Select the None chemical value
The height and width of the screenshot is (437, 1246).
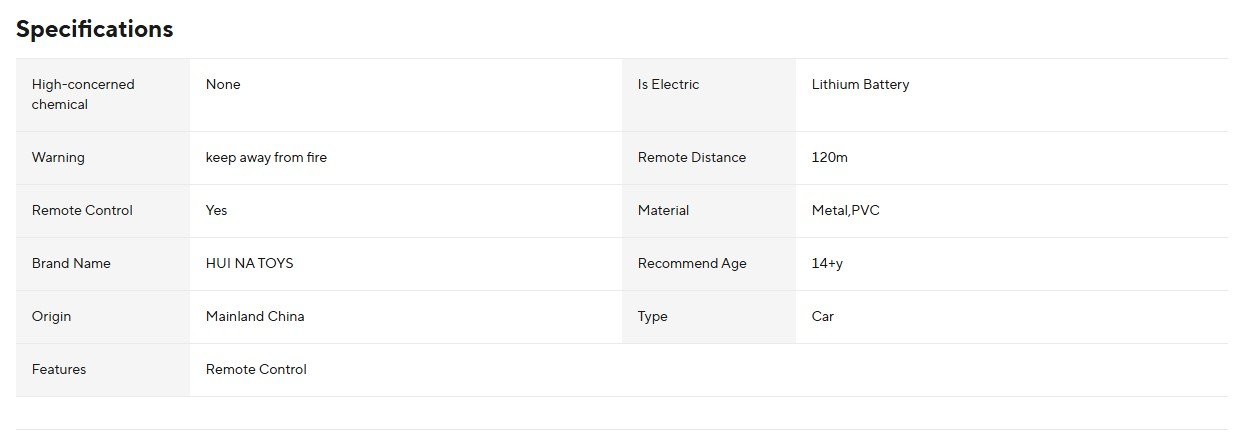tap(223, 85)
